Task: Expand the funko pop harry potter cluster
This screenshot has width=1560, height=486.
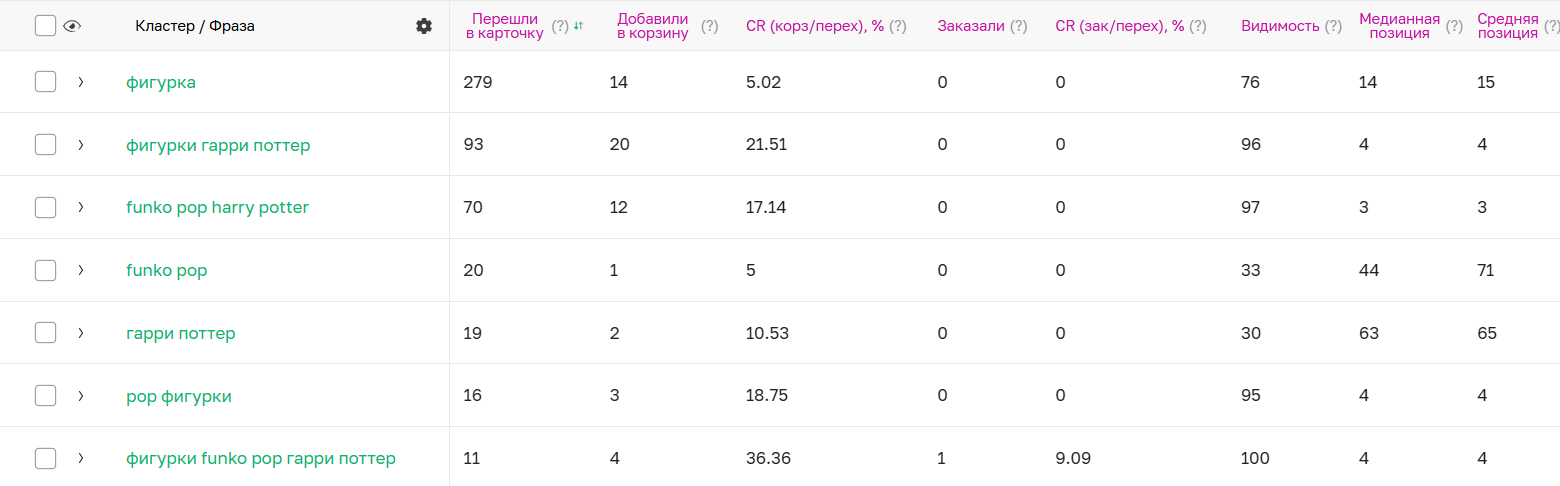Action: pyautogui.click(x=81, y=207)
